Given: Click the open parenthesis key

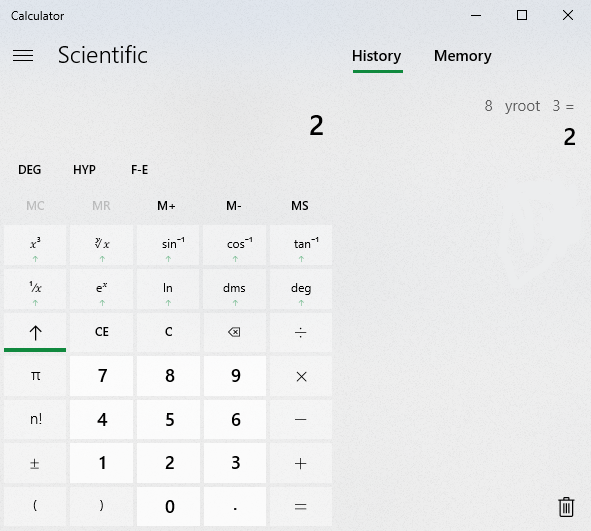Looking at the screenshot, I should pyautogui.click(x=35, y=507).
